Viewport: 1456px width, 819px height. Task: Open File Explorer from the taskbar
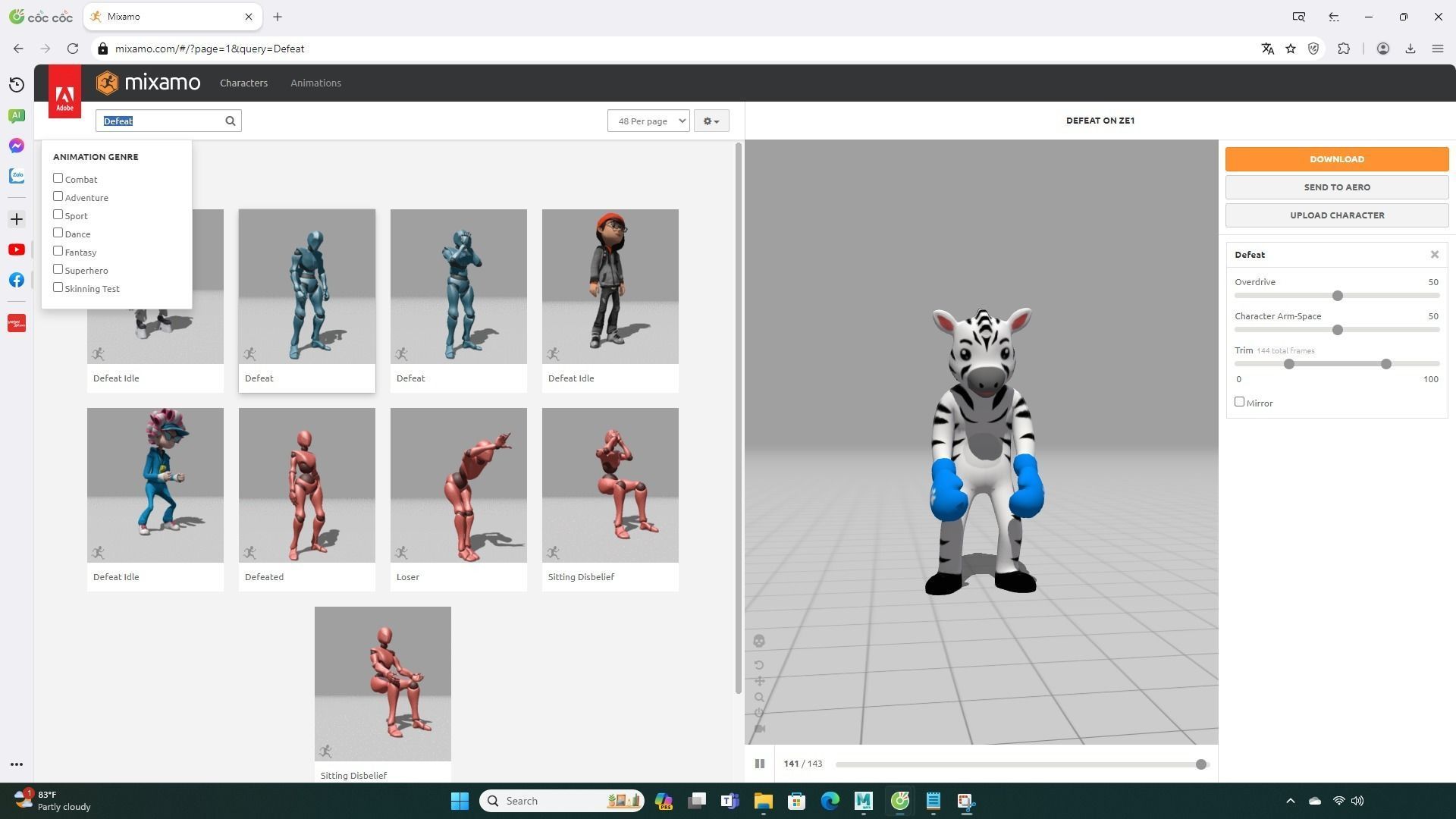point(763,801)
